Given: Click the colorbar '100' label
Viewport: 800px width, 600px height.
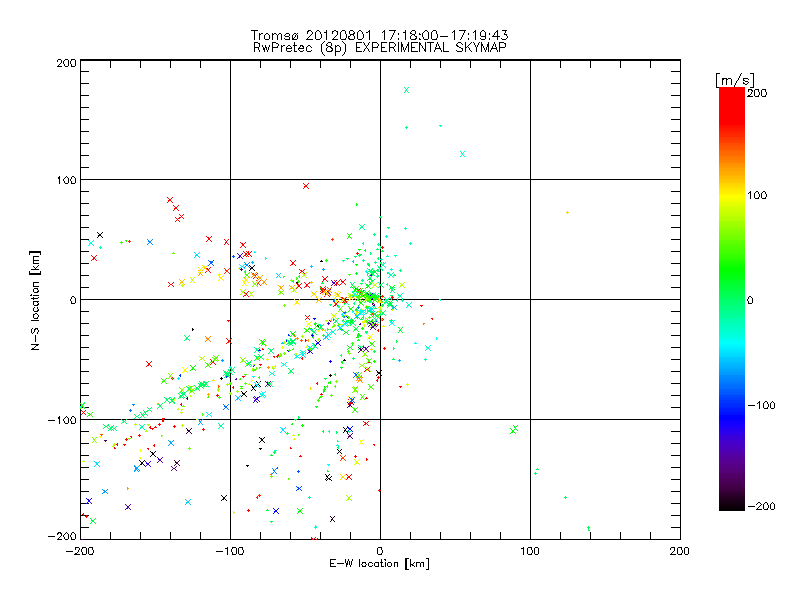Looking at the screenshot, I should tap(757, 195).
